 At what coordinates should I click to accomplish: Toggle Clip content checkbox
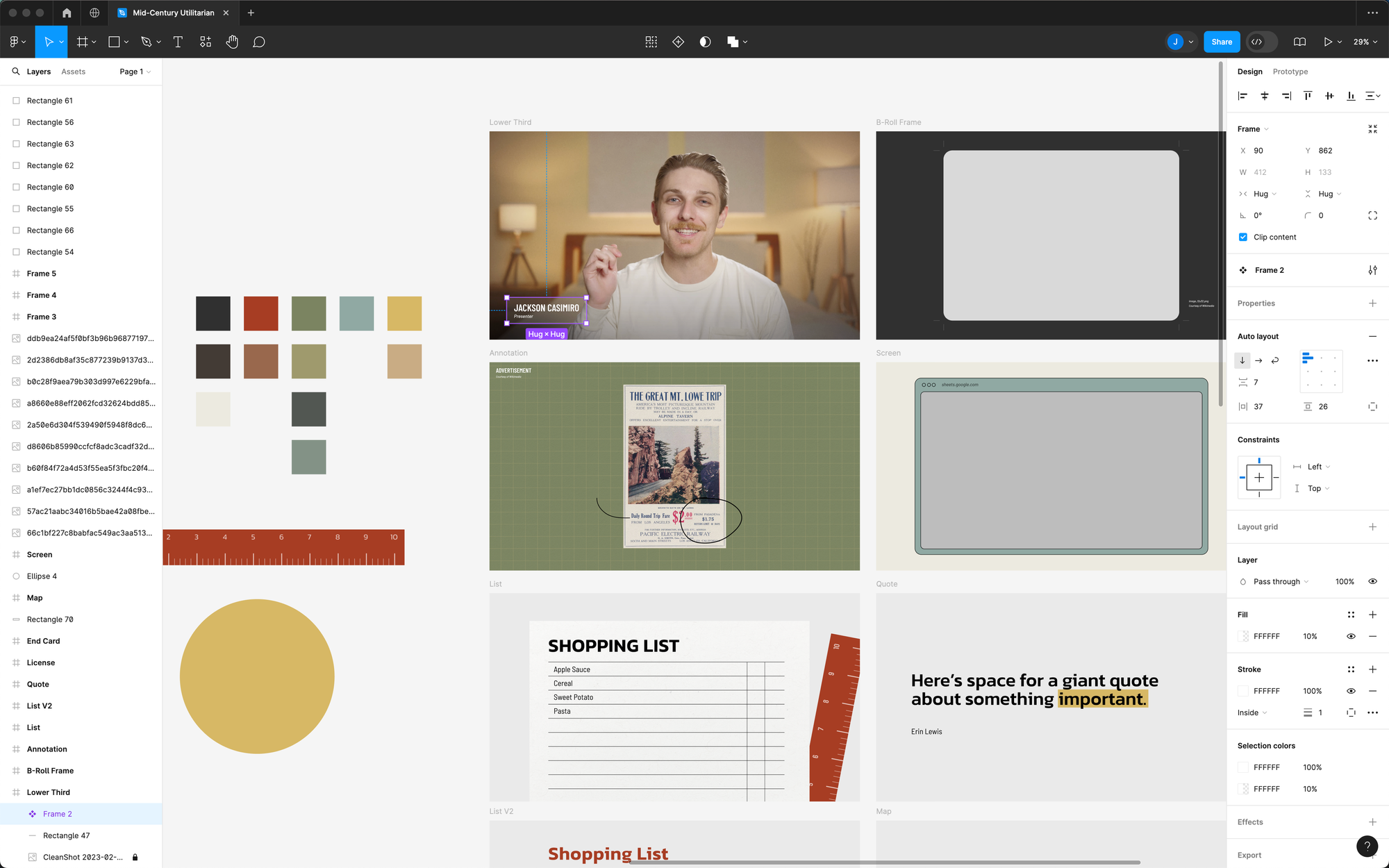(x=1243, y=237)
